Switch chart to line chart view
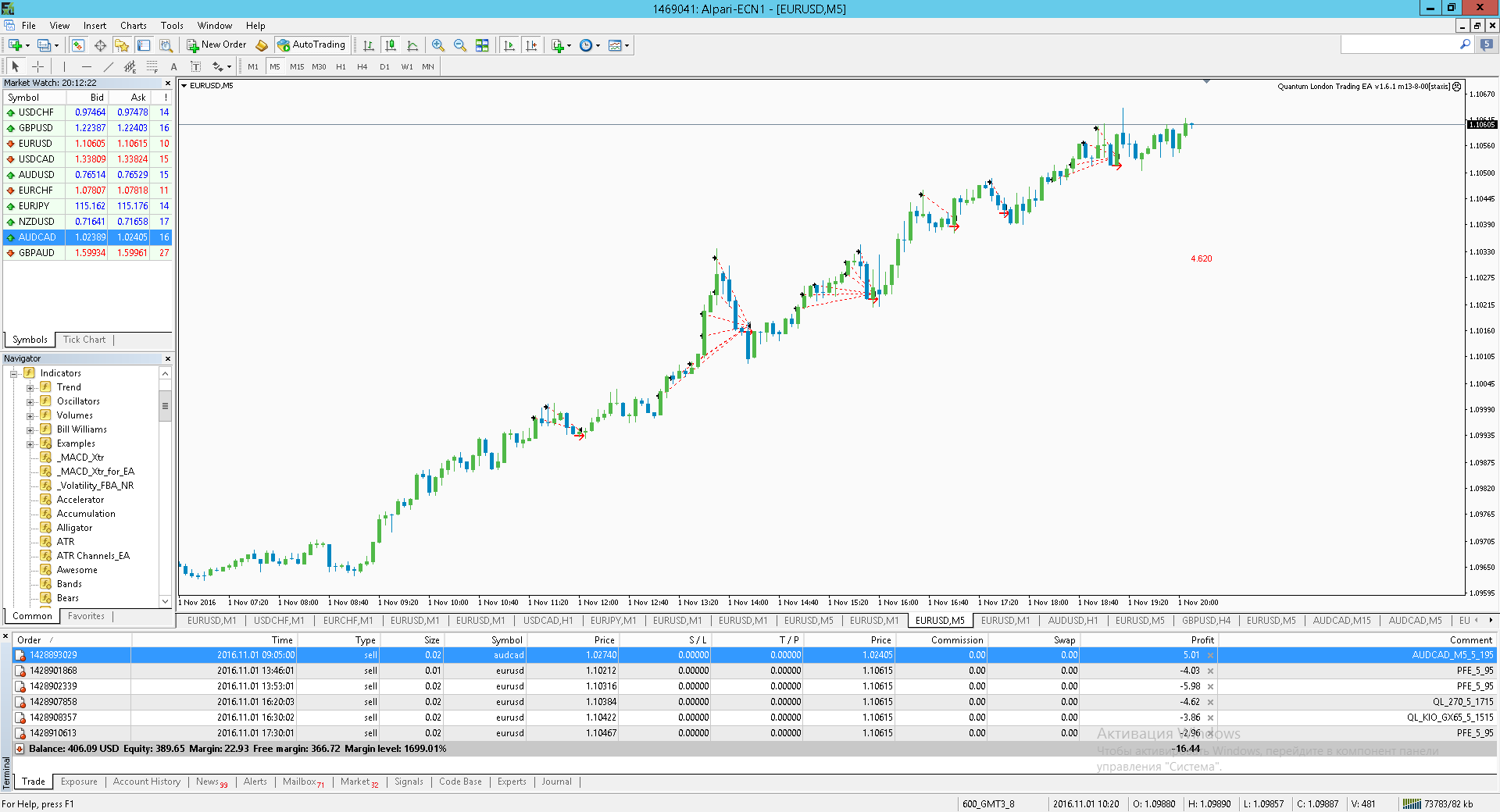Image resolution: width=1500 pixels, height=812 pixels. coord(412,45)
